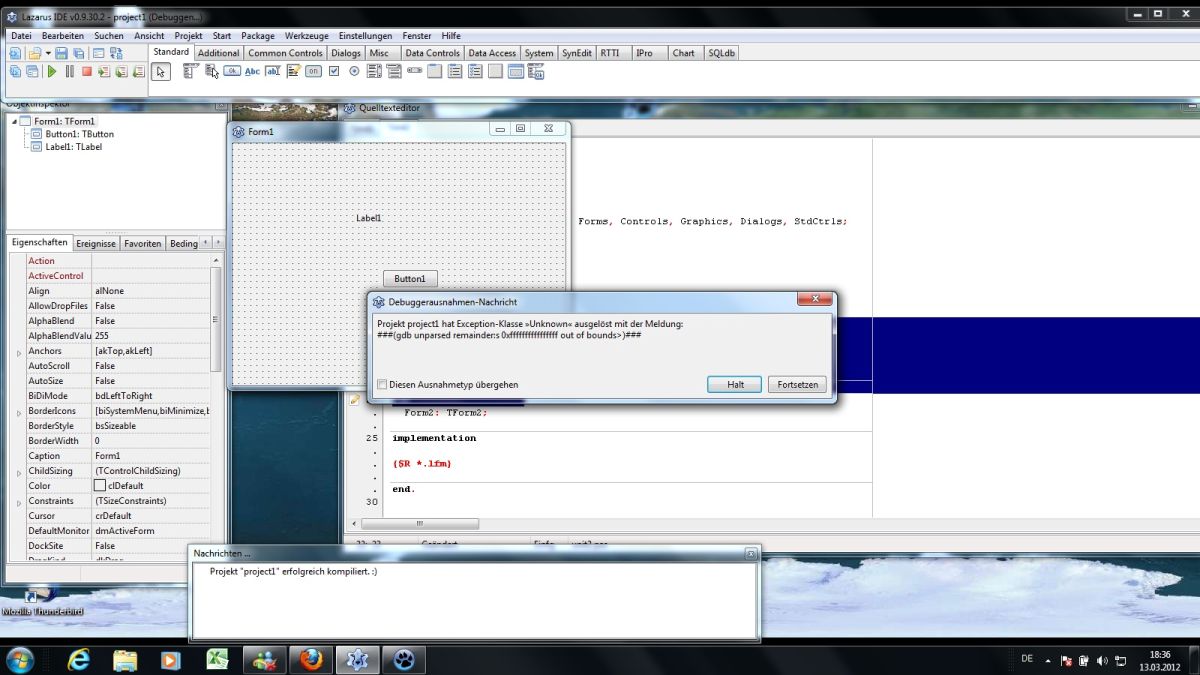Click the green Run button in toolbar
This screenshot has width=1200, height=675.
click(52, 71)
